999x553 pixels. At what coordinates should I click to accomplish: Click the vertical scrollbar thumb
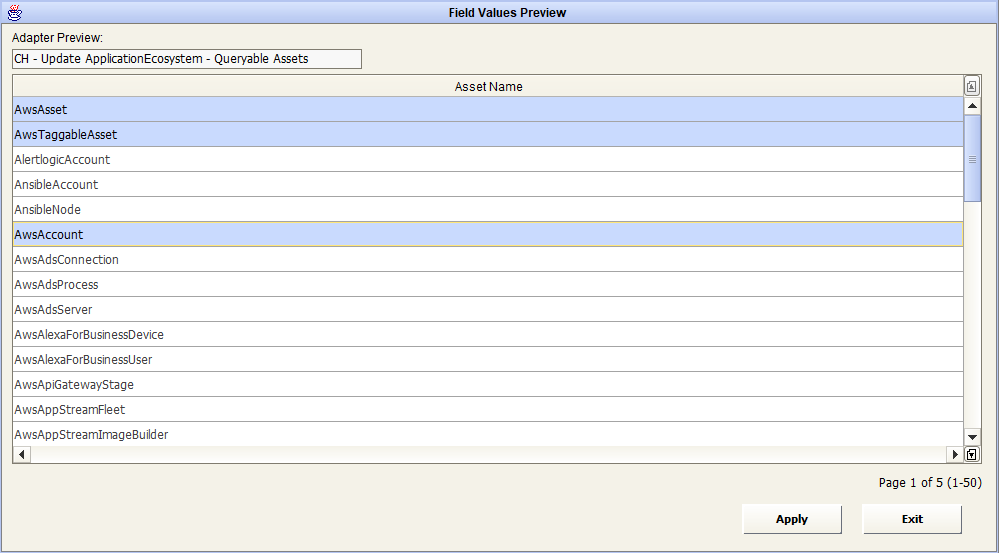point(972,159)
